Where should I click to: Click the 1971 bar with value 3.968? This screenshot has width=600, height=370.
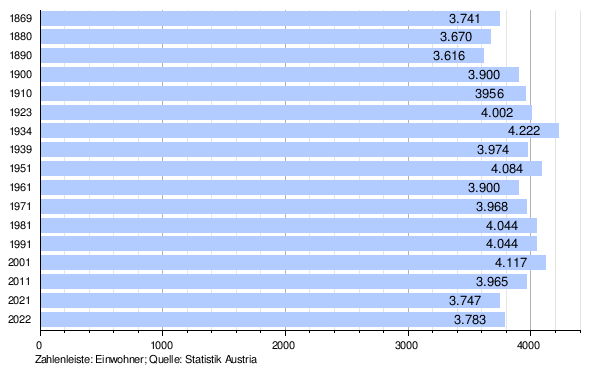click(284, 206)
